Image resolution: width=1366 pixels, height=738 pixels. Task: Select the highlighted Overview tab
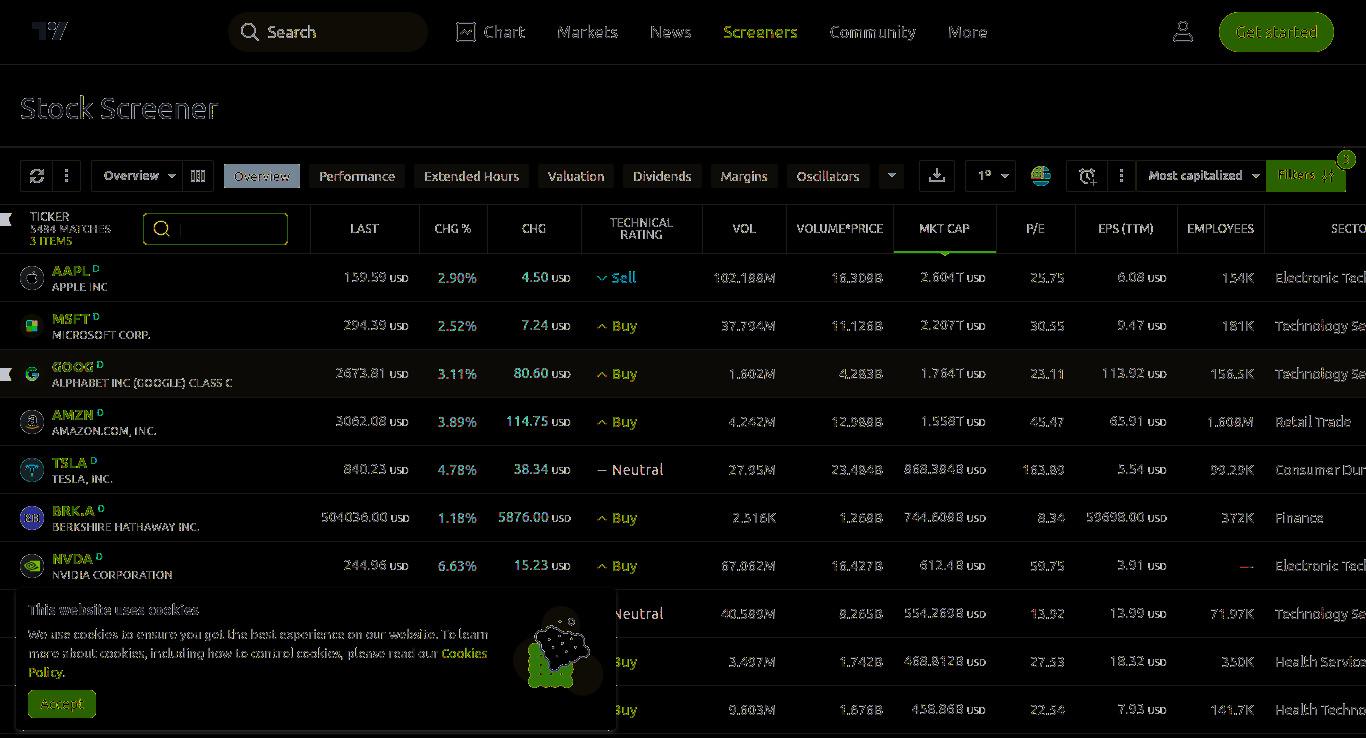tap(262, 176)
